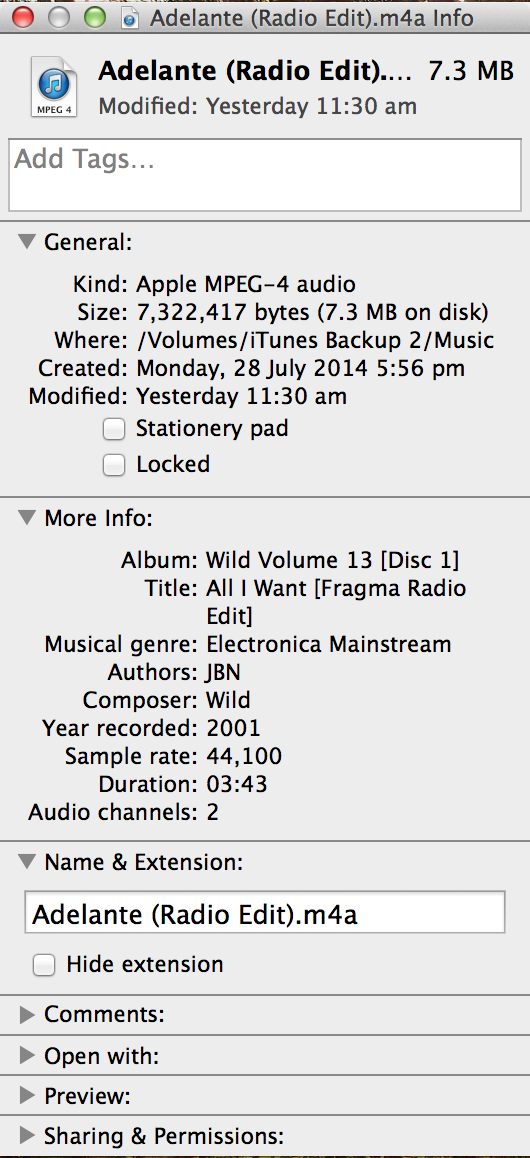Click the MPEG 4 file icon in header

tap(53, 86)
